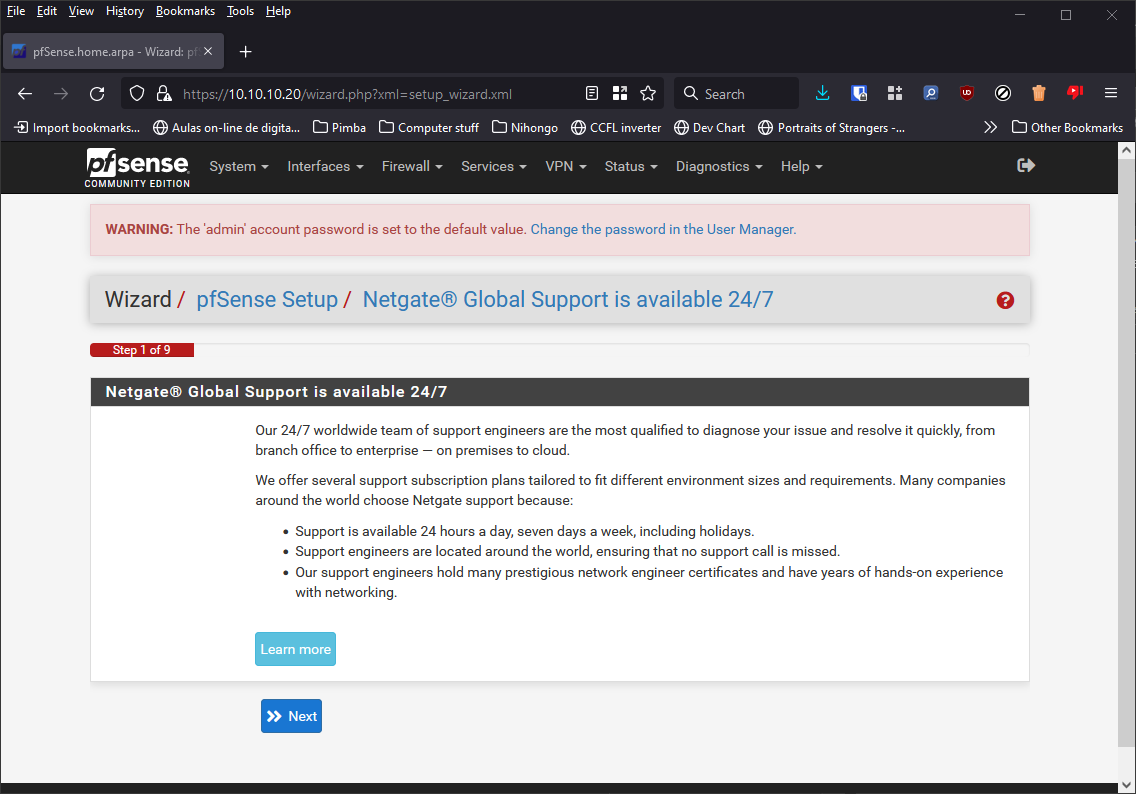Click the Next button

(291, 715)
